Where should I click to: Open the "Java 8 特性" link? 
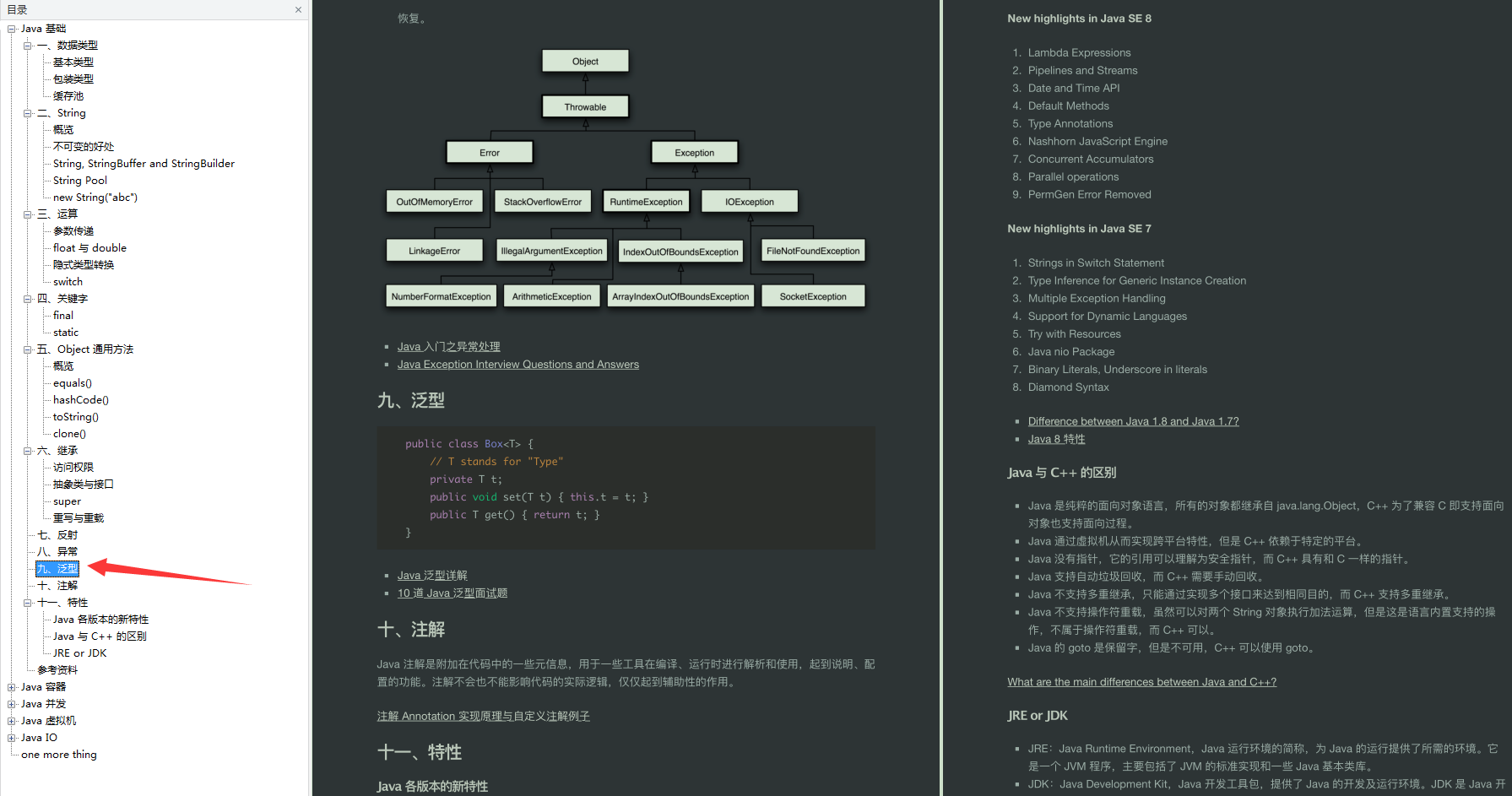[1058, 438]
